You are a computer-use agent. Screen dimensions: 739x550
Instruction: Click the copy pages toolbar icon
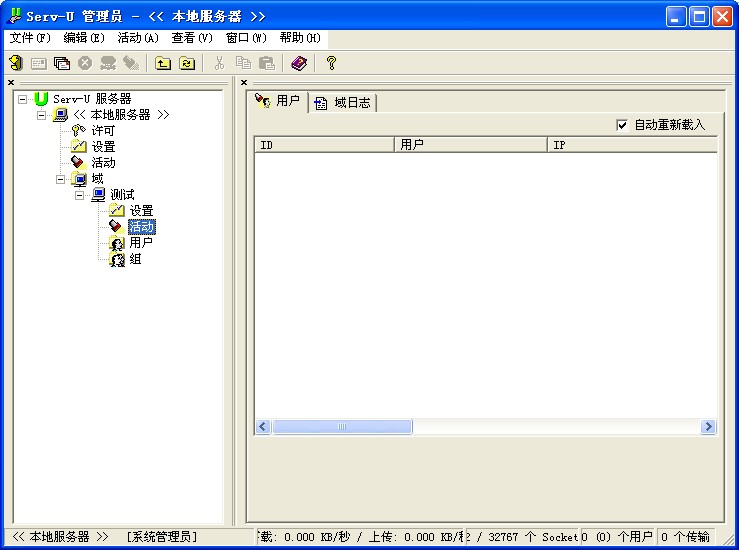pyautogui.click(x=243, y=63)
